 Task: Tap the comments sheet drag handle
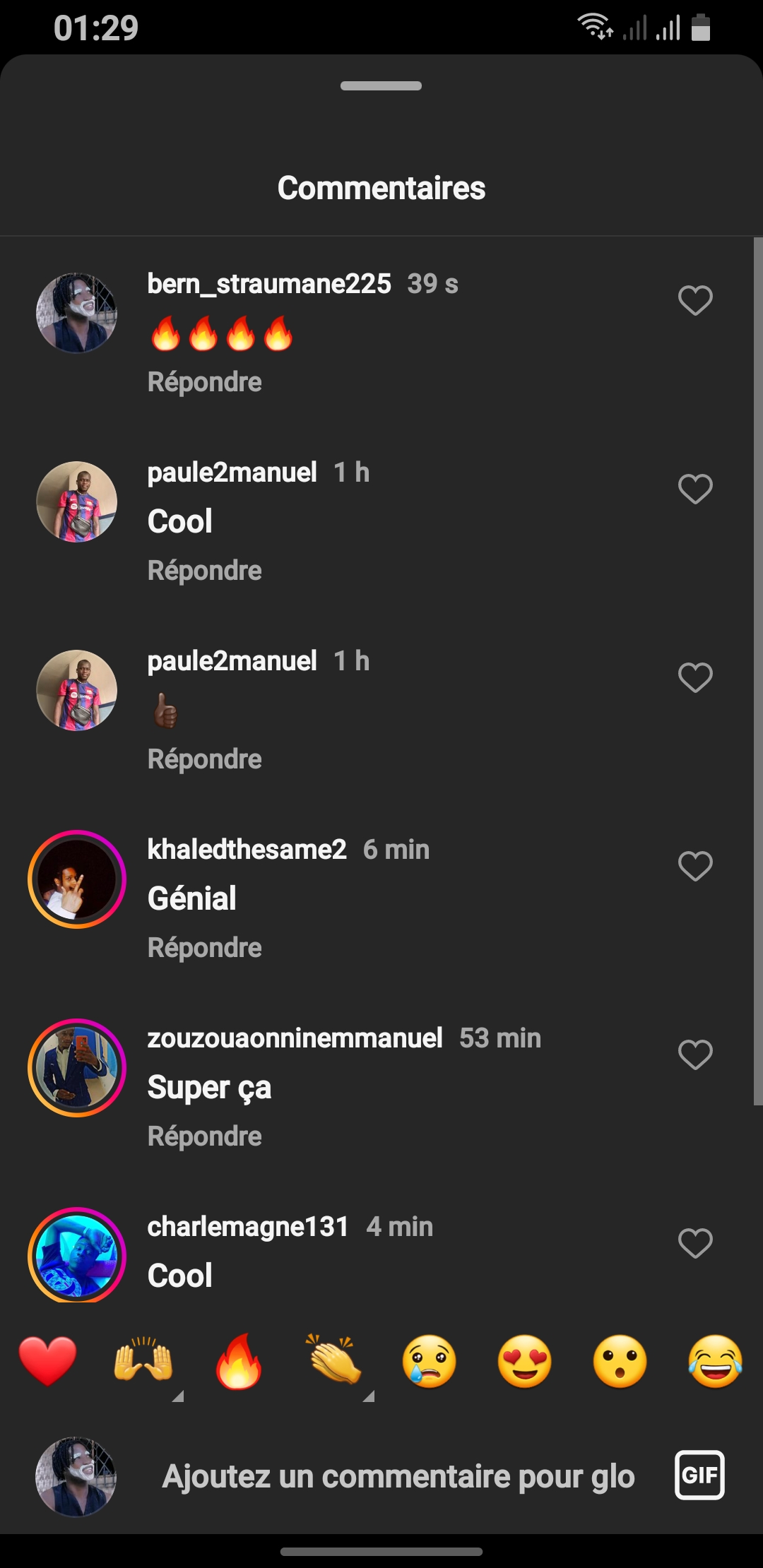click(x=381, y=86)
